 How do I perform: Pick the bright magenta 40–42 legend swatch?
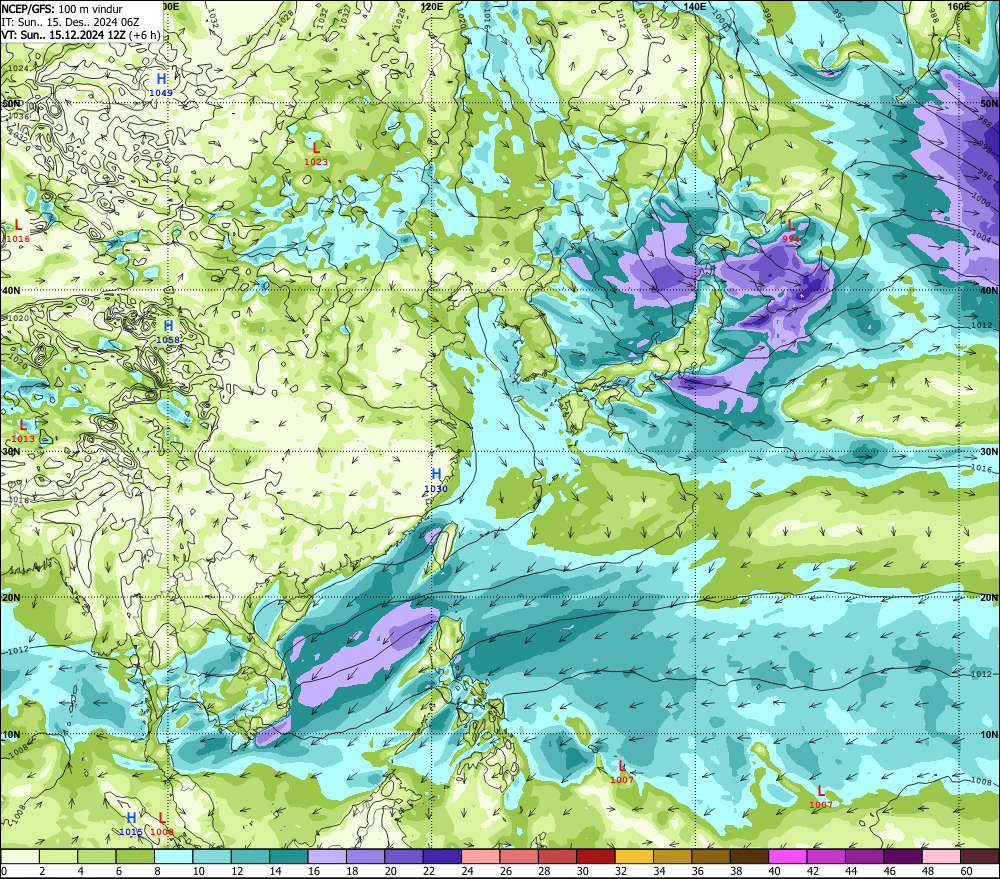(788, 857)
